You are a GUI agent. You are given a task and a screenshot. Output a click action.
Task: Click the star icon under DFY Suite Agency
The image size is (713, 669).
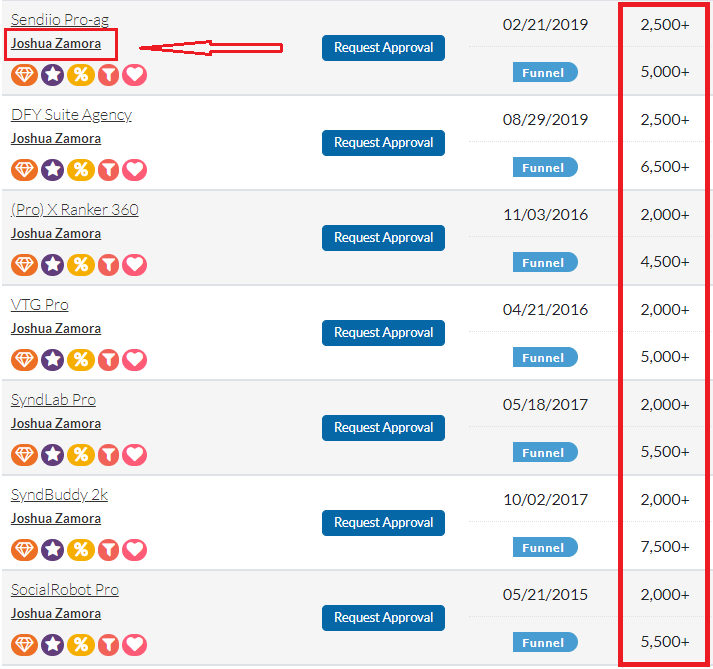[53, 170]
